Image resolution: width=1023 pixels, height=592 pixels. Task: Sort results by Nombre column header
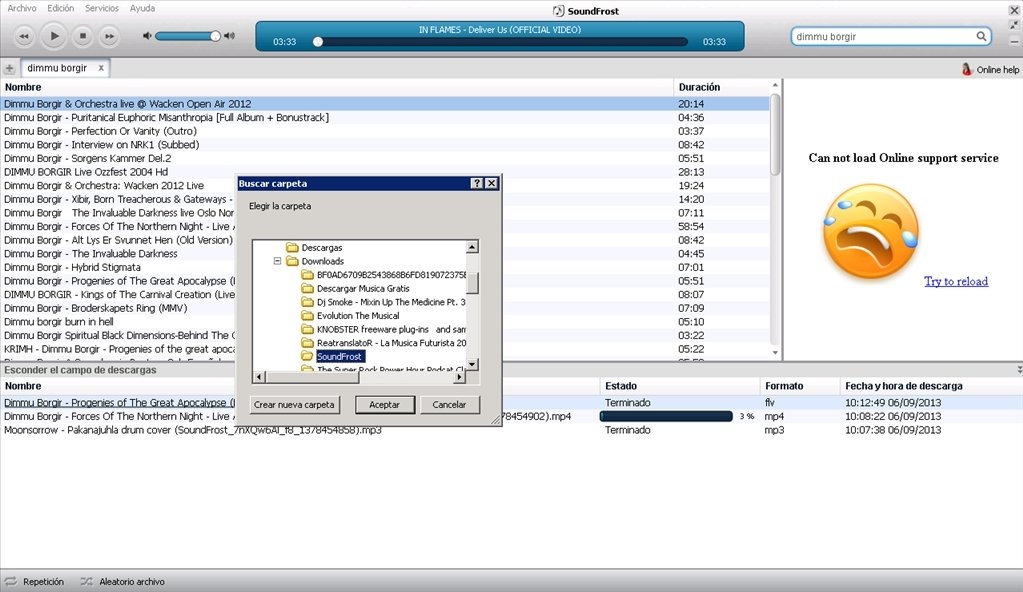pyautogui.click(x=337, y=87)
